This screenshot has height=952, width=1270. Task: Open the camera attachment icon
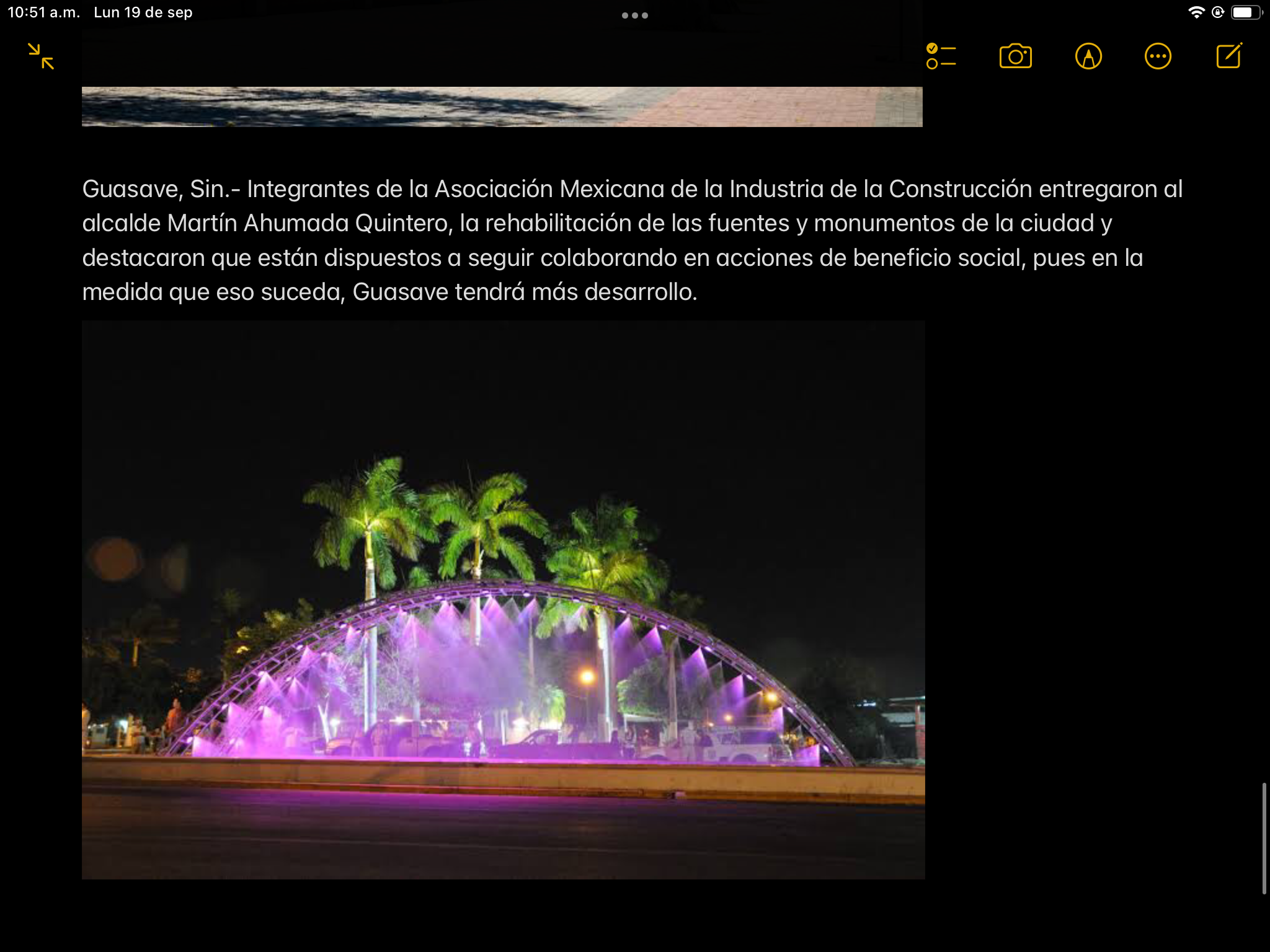(1015, 56)
